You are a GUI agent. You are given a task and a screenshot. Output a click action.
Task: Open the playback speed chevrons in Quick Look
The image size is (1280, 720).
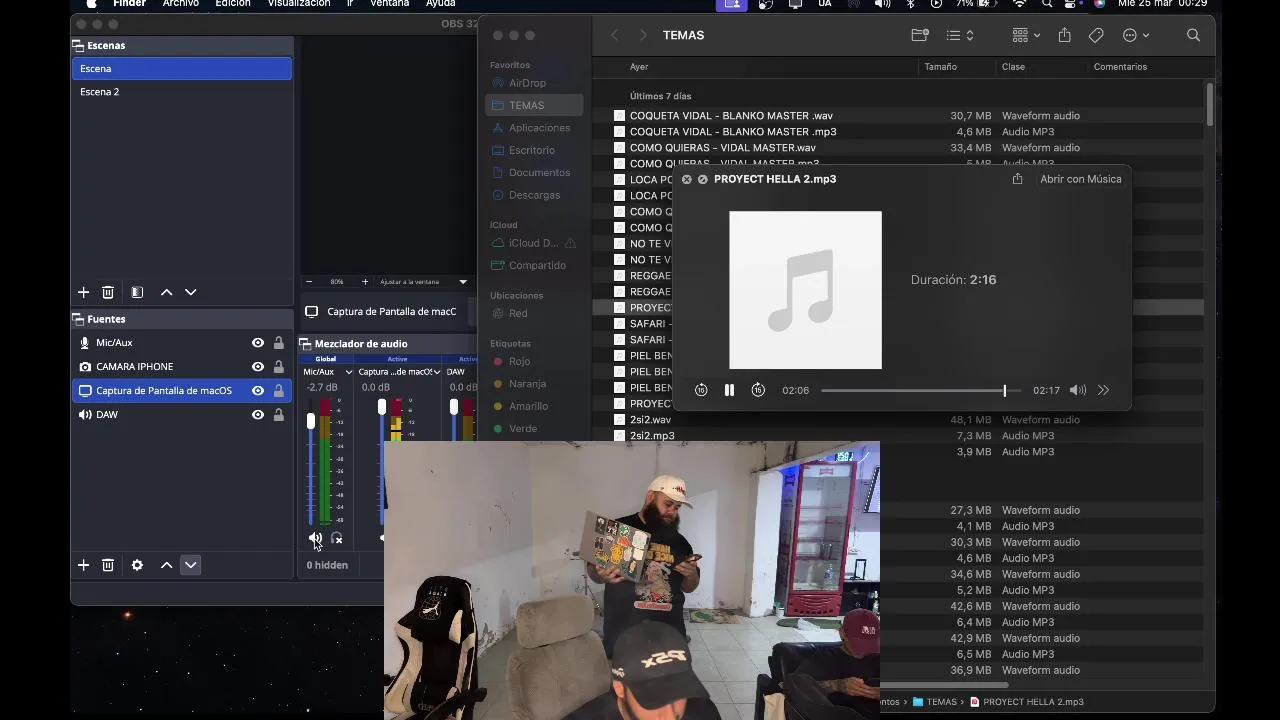click(x=1103, y=390)
